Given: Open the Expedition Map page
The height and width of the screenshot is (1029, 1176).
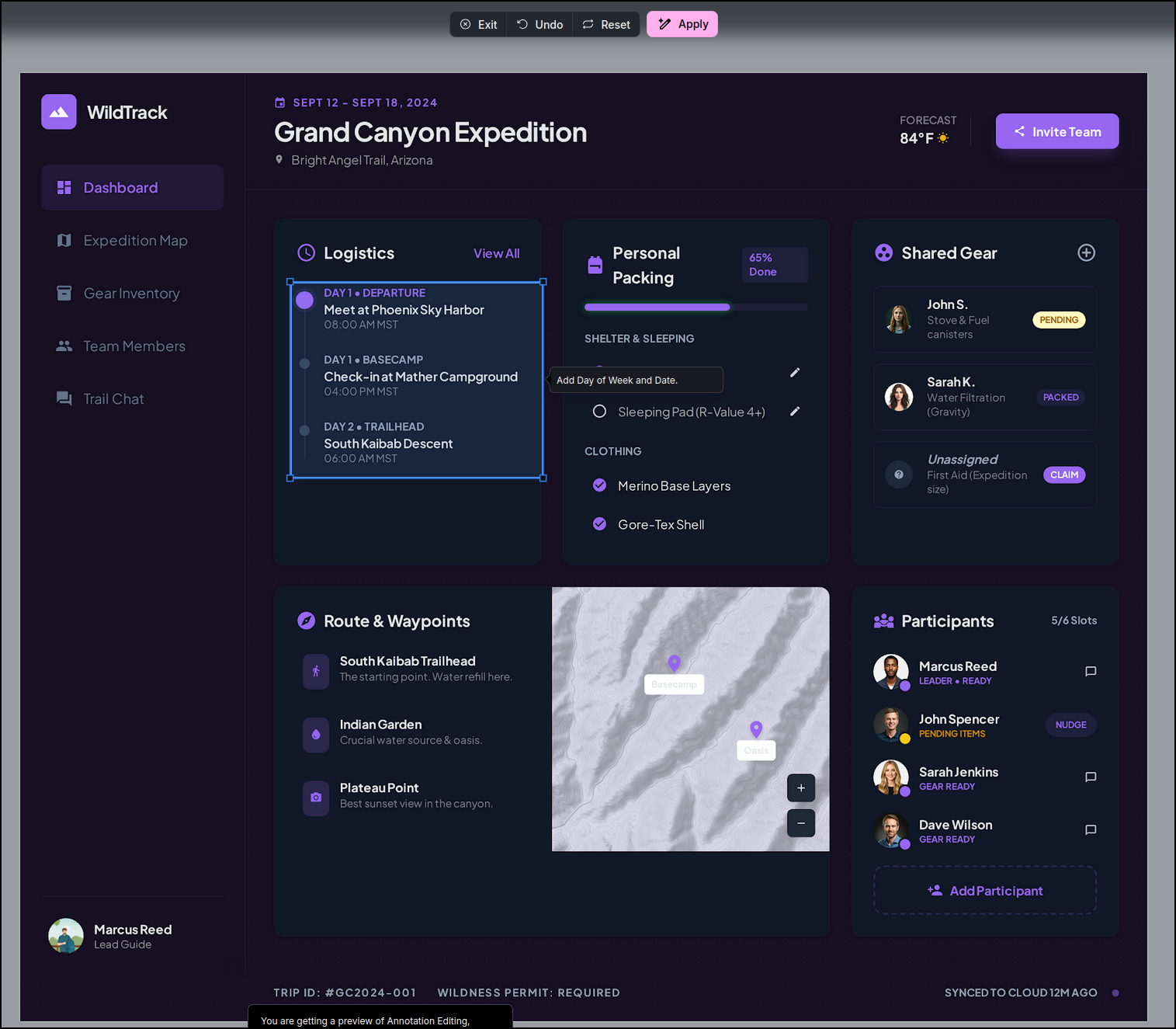Looking at the screenshot, I should 135,241.
